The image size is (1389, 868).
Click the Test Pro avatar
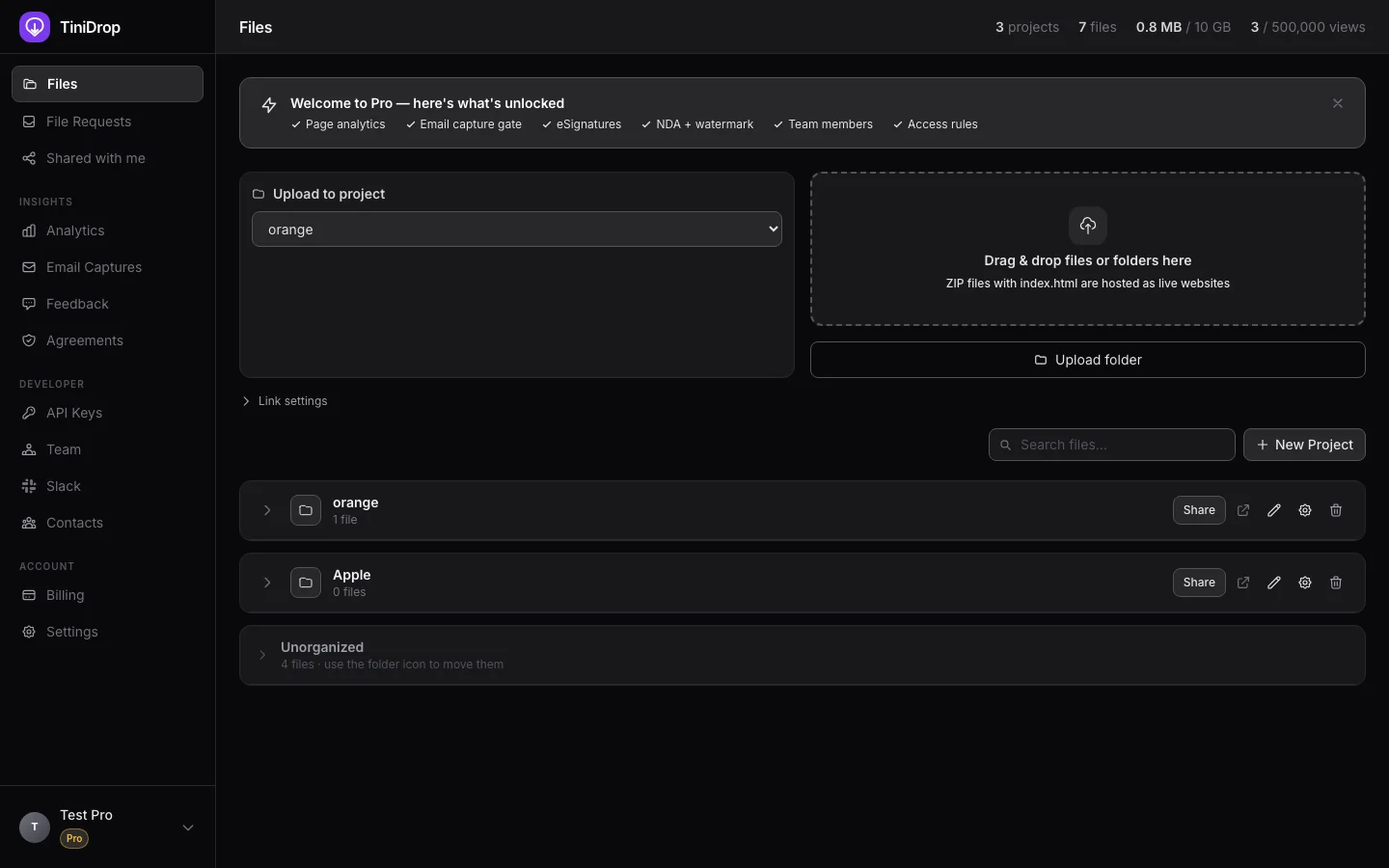35,827
